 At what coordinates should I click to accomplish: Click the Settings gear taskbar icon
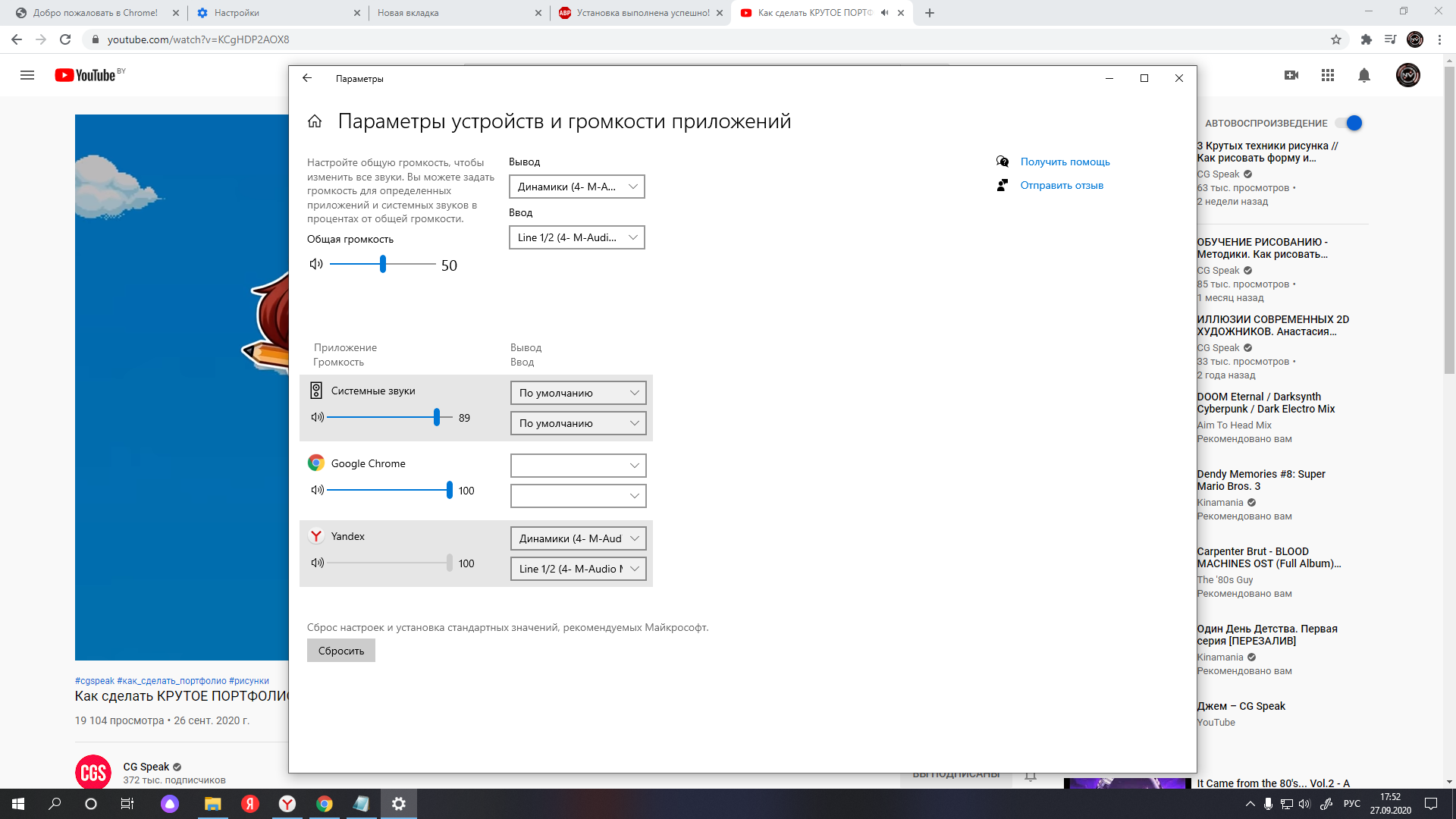point(399,803)
